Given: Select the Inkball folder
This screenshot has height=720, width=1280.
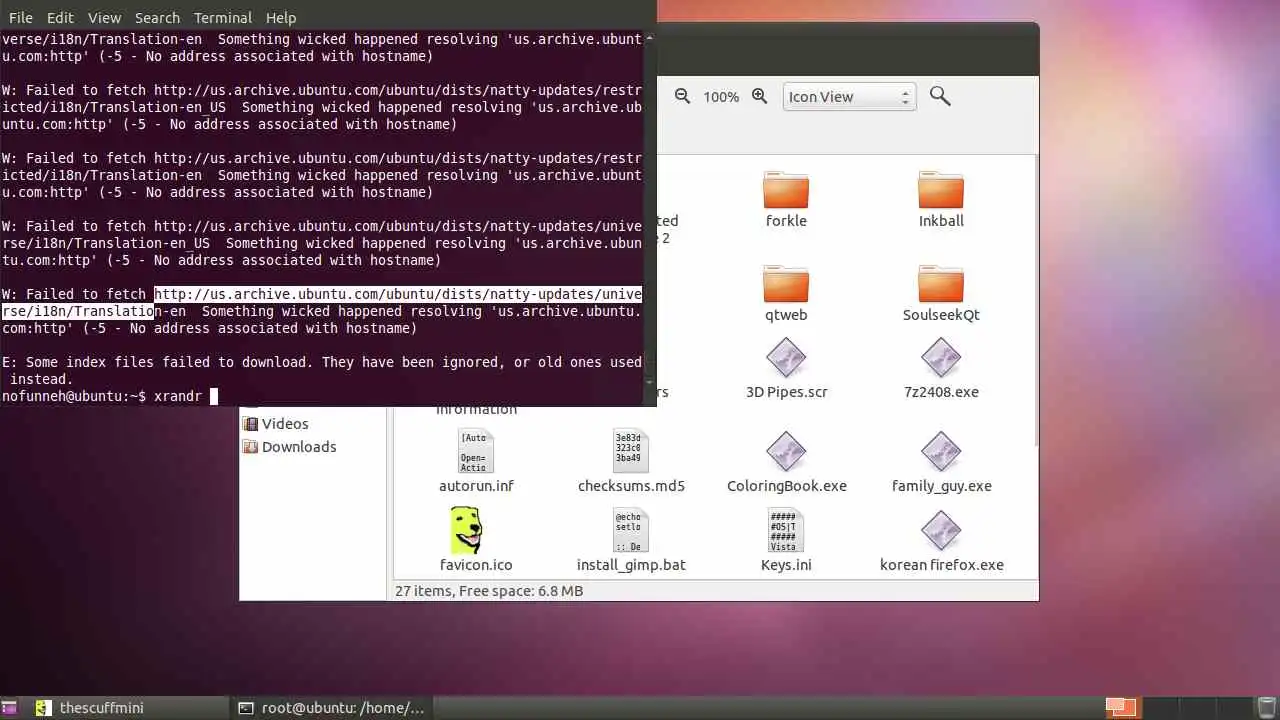Looking at the screenshot, I should (x=941, y=200).
